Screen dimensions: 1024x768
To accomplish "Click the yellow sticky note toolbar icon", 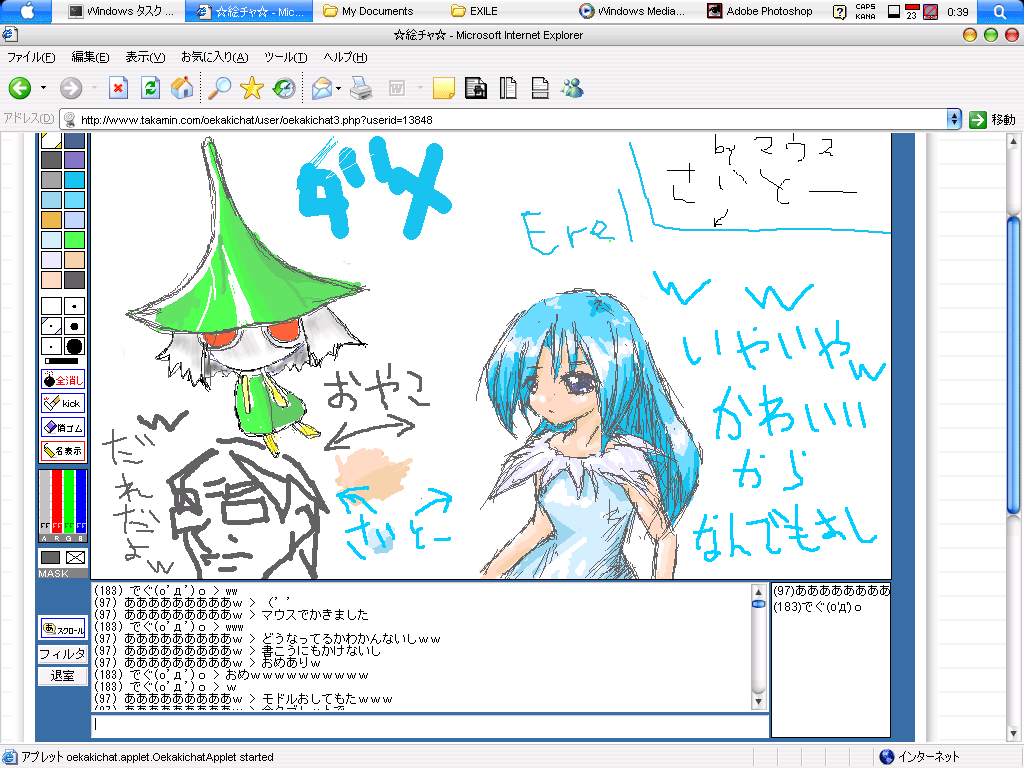I will (443, 88).
